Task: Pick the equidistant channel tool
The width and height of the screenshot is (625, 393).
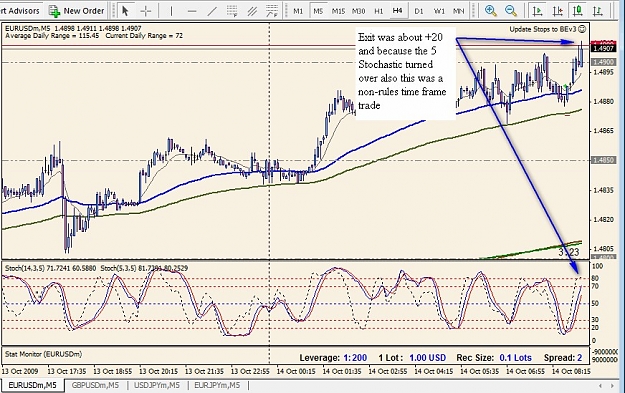Action: [252, 11]
